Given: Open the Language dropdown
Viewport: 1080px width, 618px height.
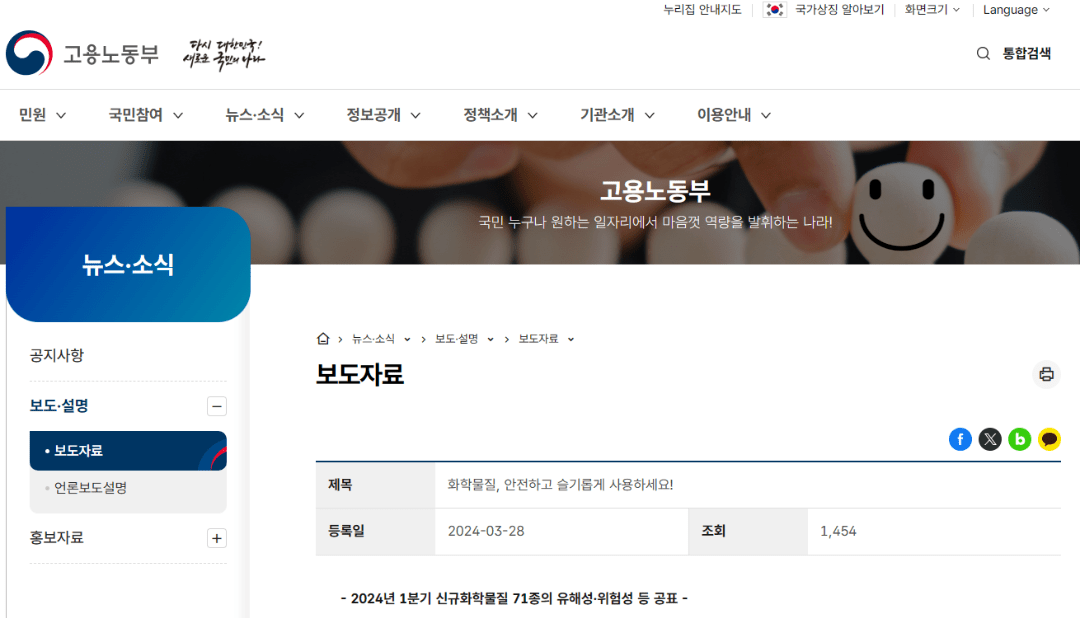Looking at the screenshot, I should tap(1016, 10).
